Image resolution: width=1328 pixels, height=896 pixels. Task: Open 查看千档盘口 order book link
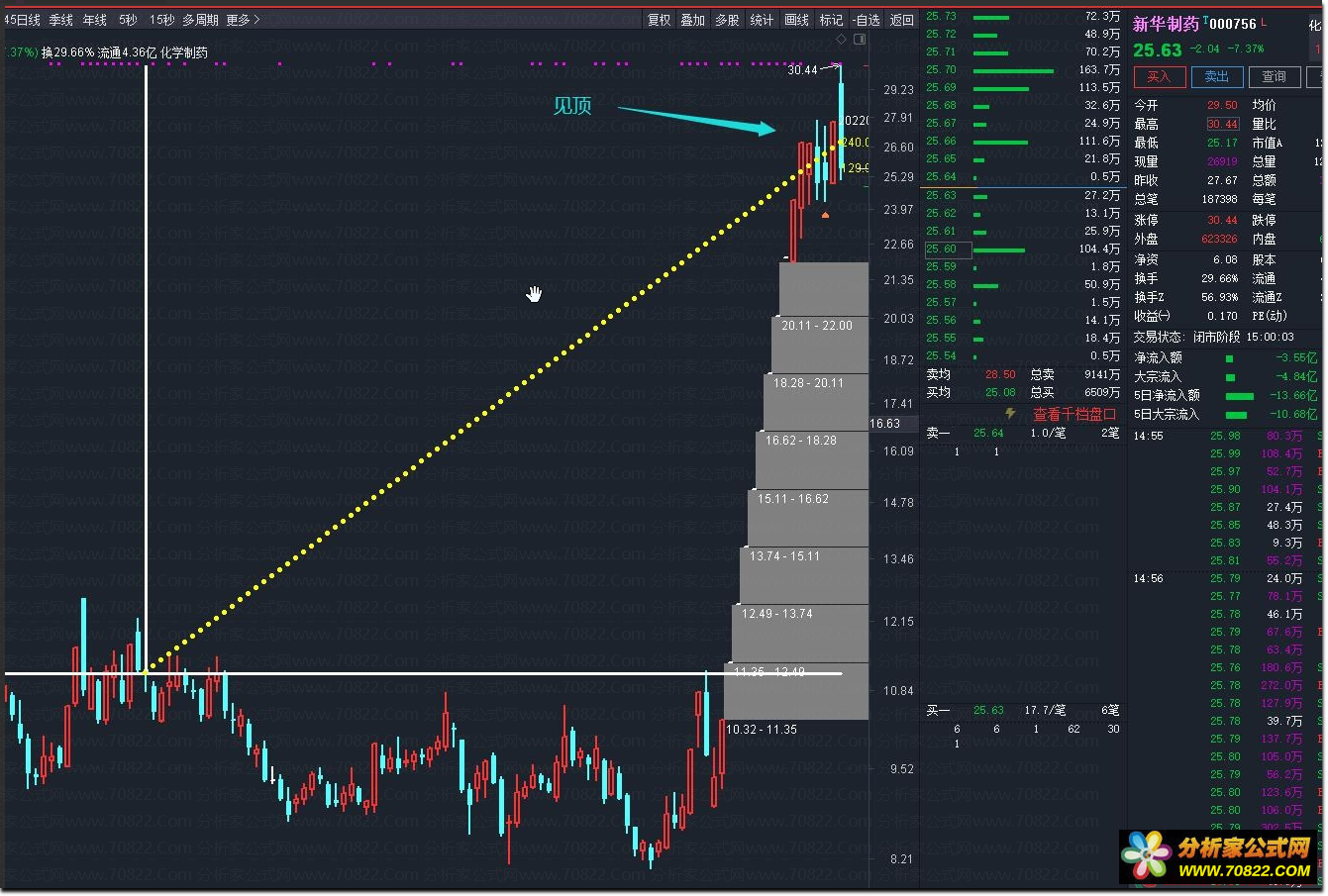tap(1074, 415)
